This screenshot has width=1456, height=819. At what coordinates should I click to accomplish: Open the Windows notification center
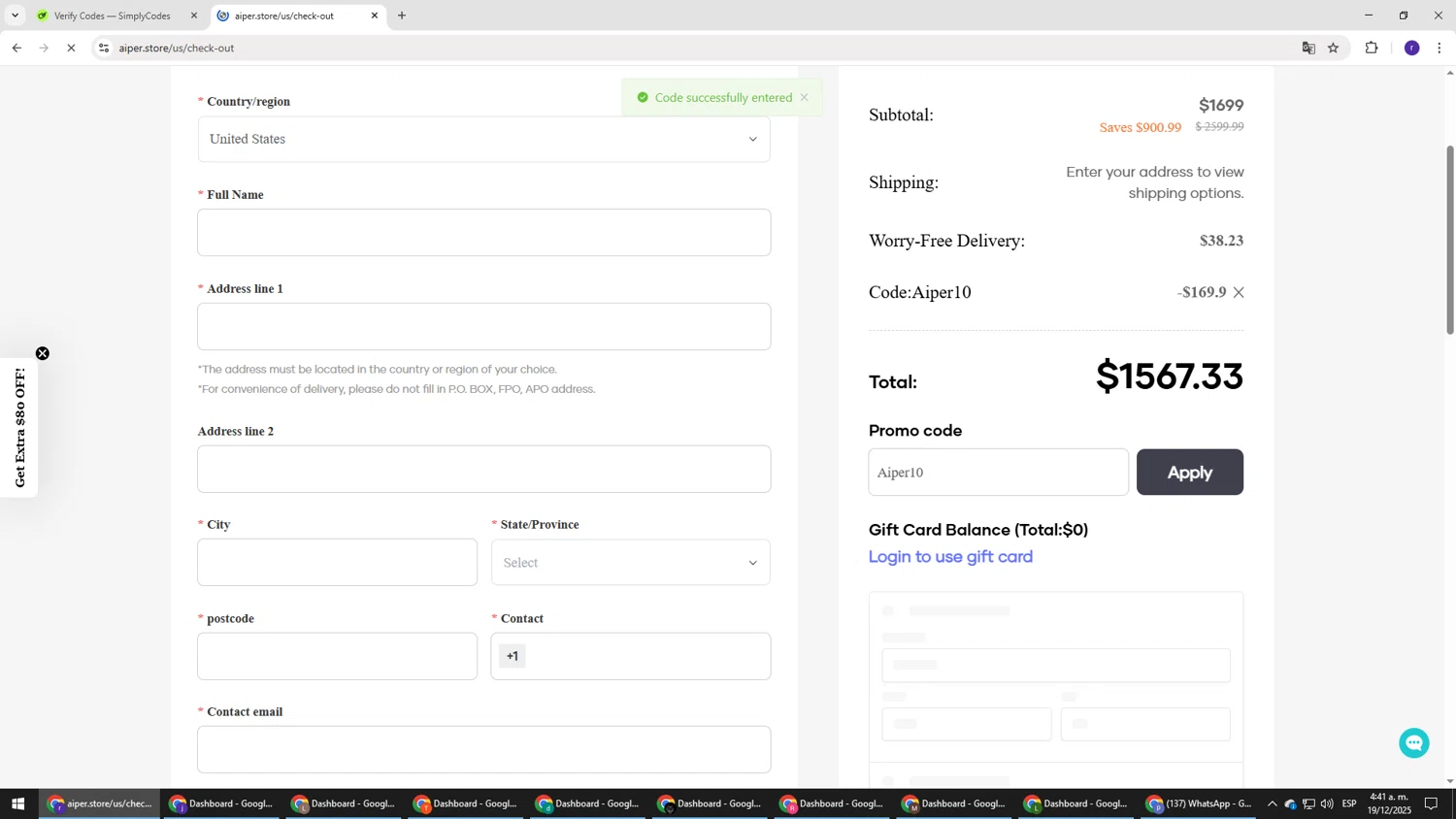click(1431, 803)
